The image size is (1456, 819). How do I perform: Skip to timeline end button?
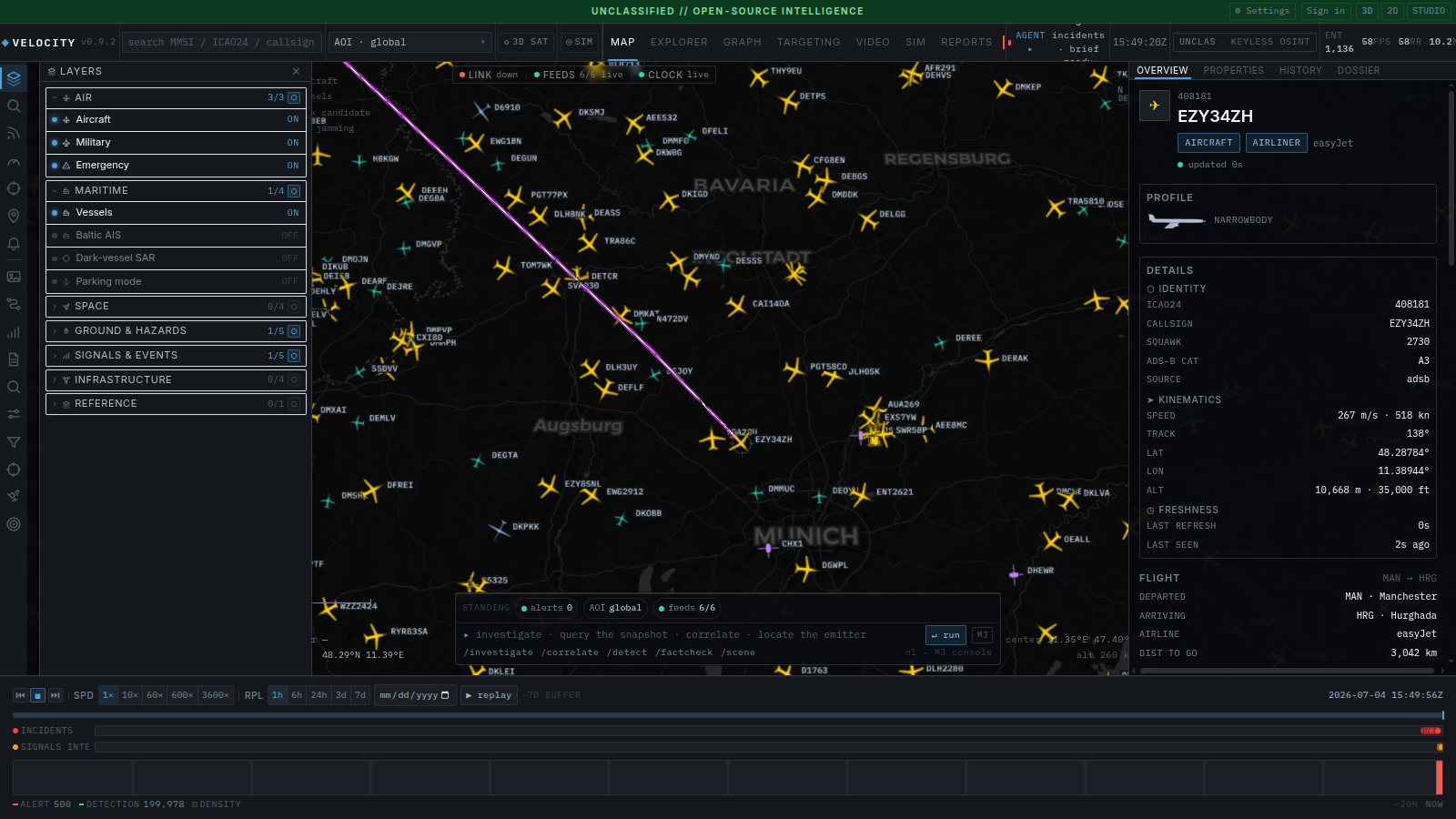(56, 695)
